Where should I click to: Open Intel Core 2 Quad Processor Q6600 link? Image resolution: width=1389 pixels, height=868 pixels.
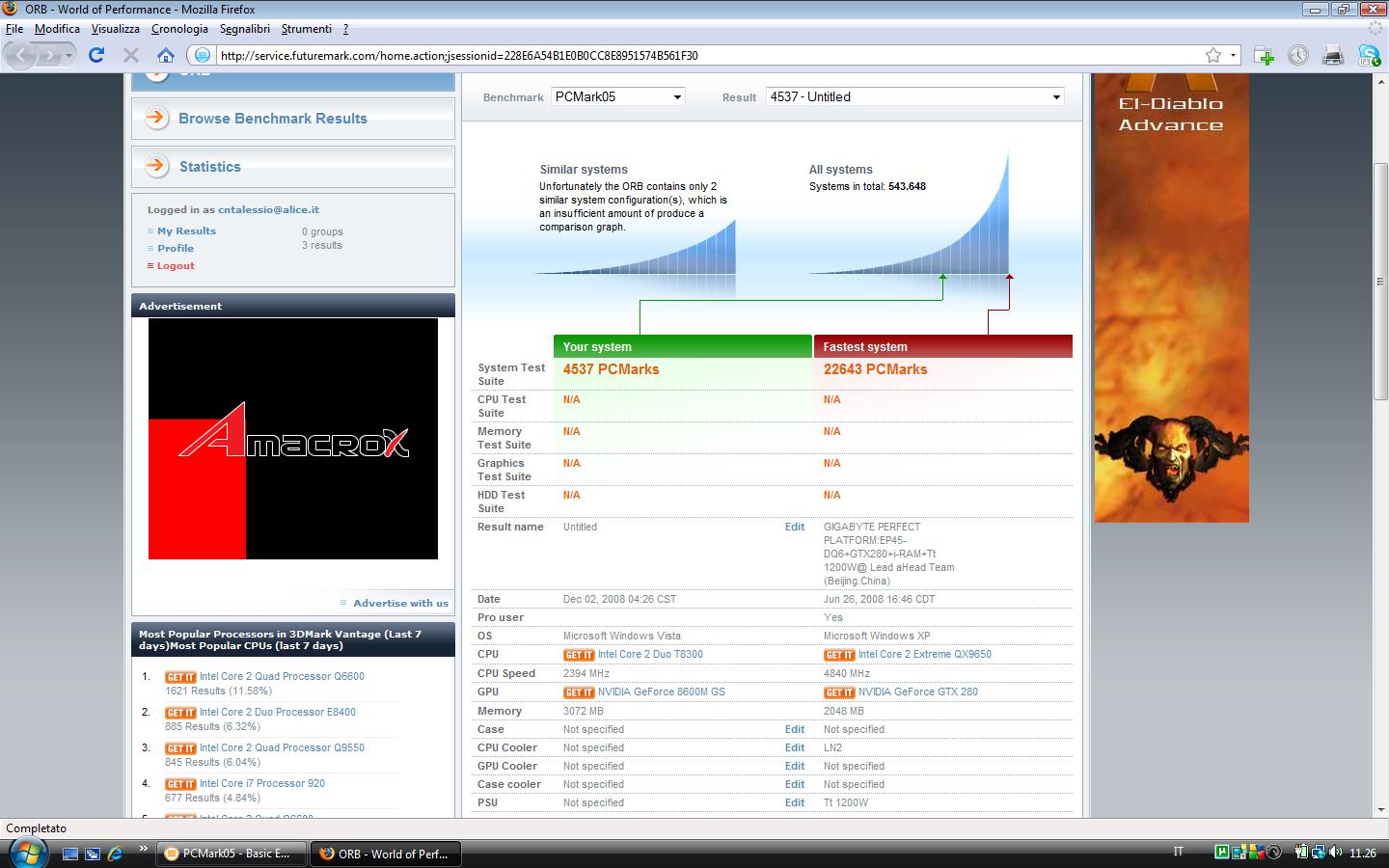tap(282, 677)
